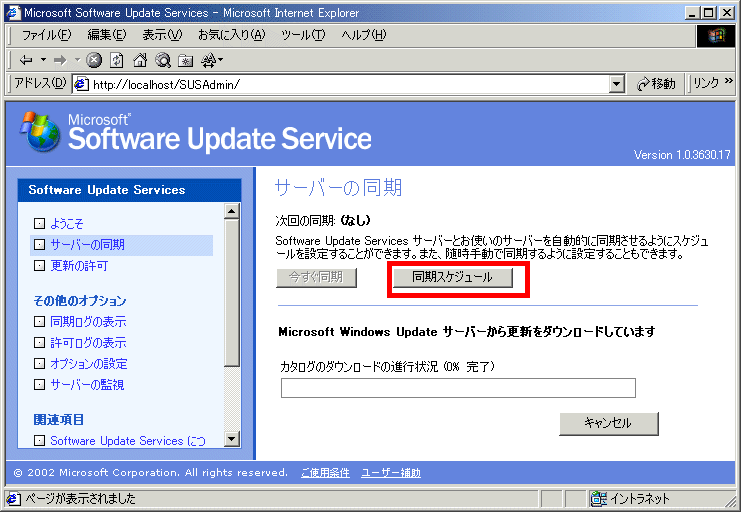
Task: Click the History toolbar icon
Action: (x=208, y=60)
